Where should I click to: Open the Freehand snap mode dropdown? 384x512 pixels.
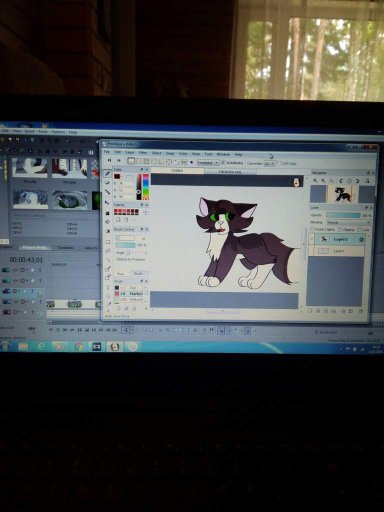pyautogui.click(x=208, y=163)
